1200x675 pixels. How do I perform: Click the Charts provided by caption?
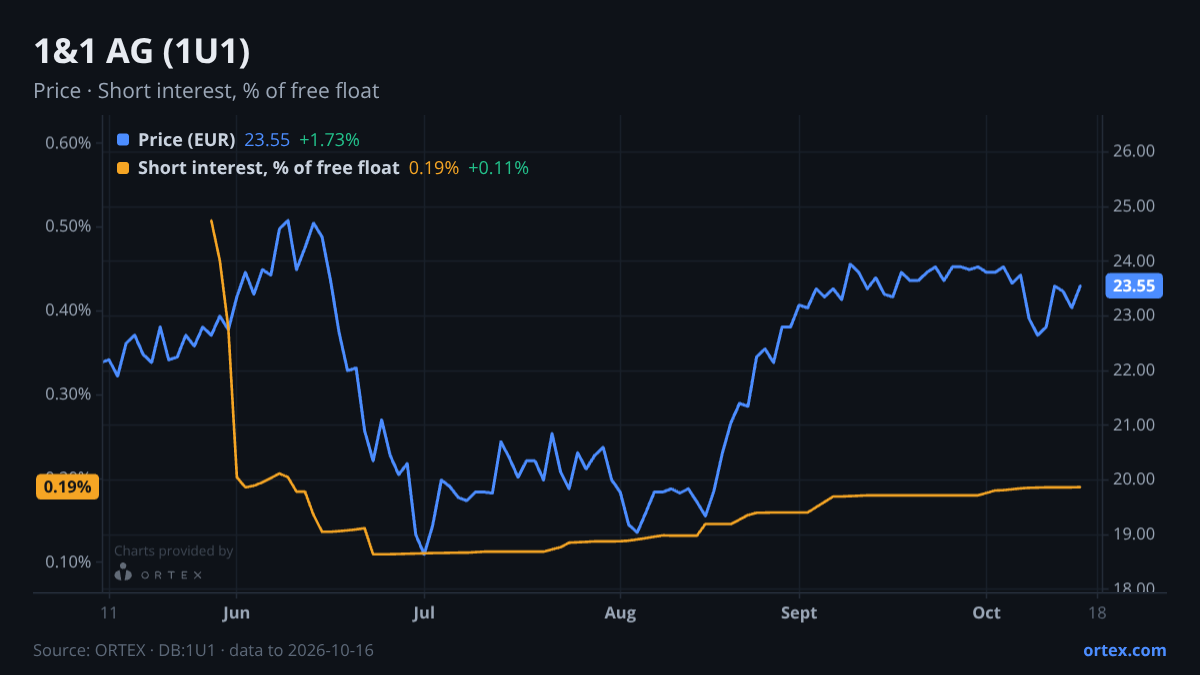(174, 551)
